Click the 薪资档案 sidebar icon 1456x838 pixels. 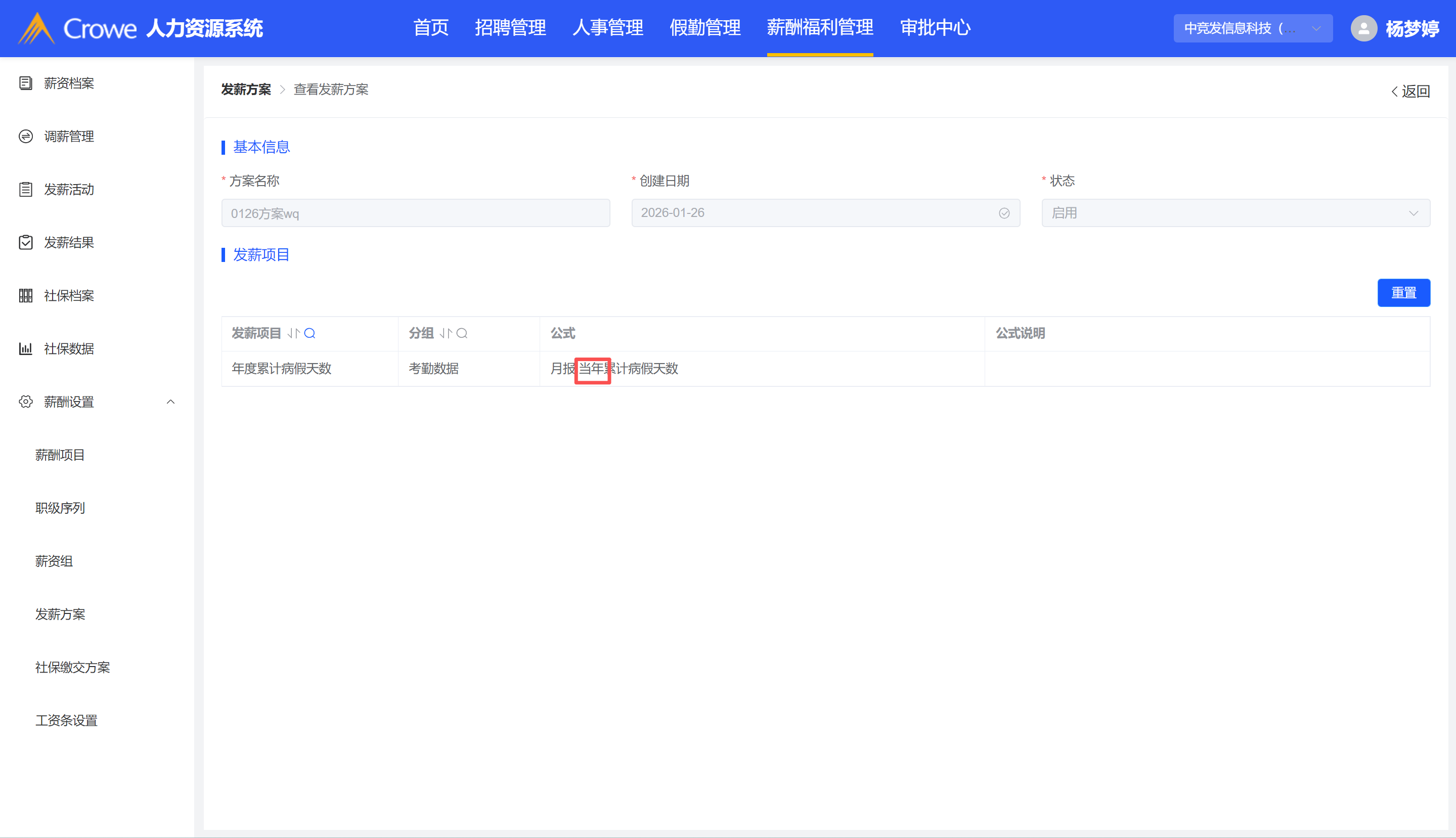click(x=25, y=83)
